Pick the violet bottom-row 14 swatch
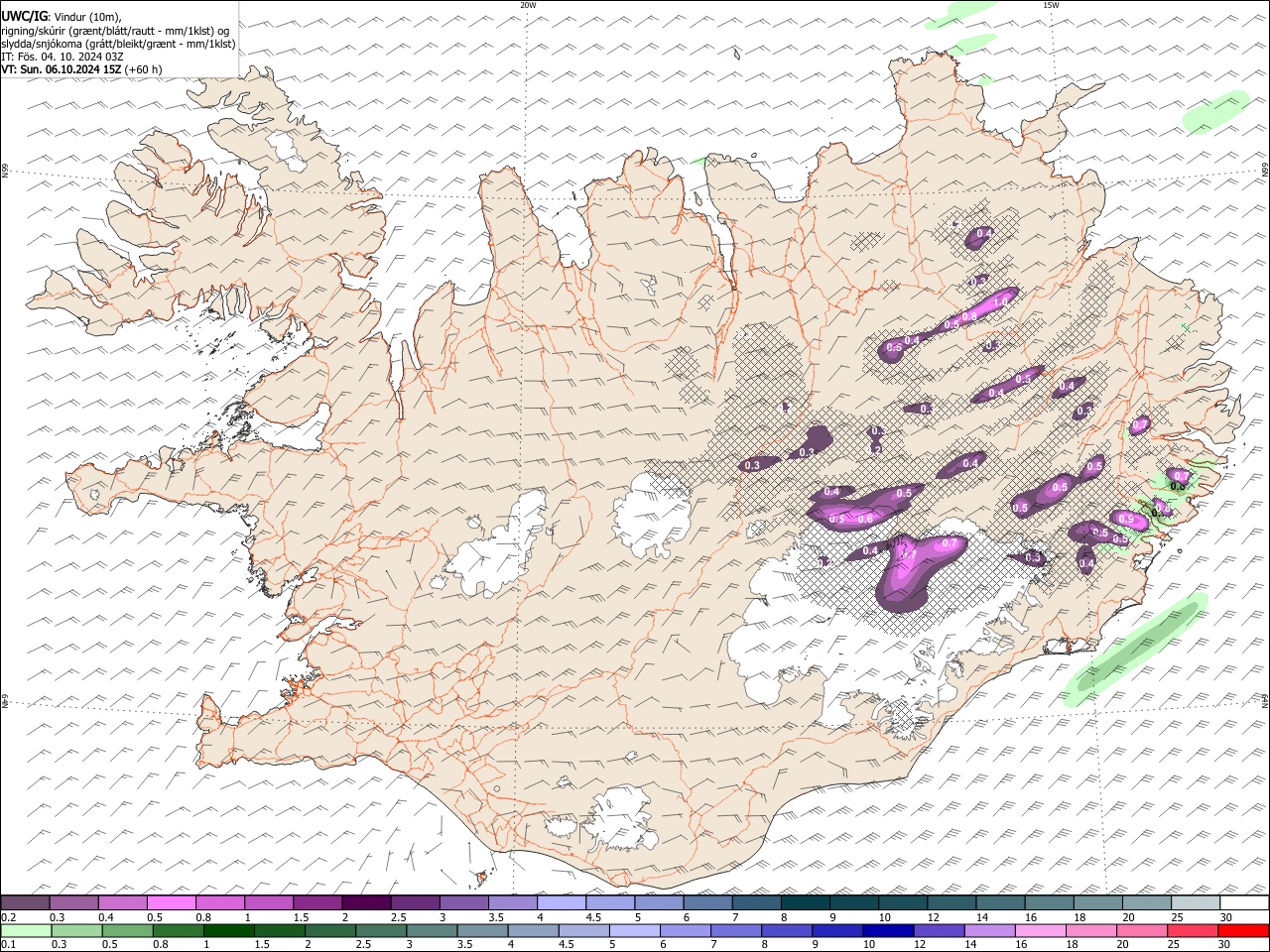This screenshot has height=952, width=1270. pyautogui.click(x=989, y=930)
